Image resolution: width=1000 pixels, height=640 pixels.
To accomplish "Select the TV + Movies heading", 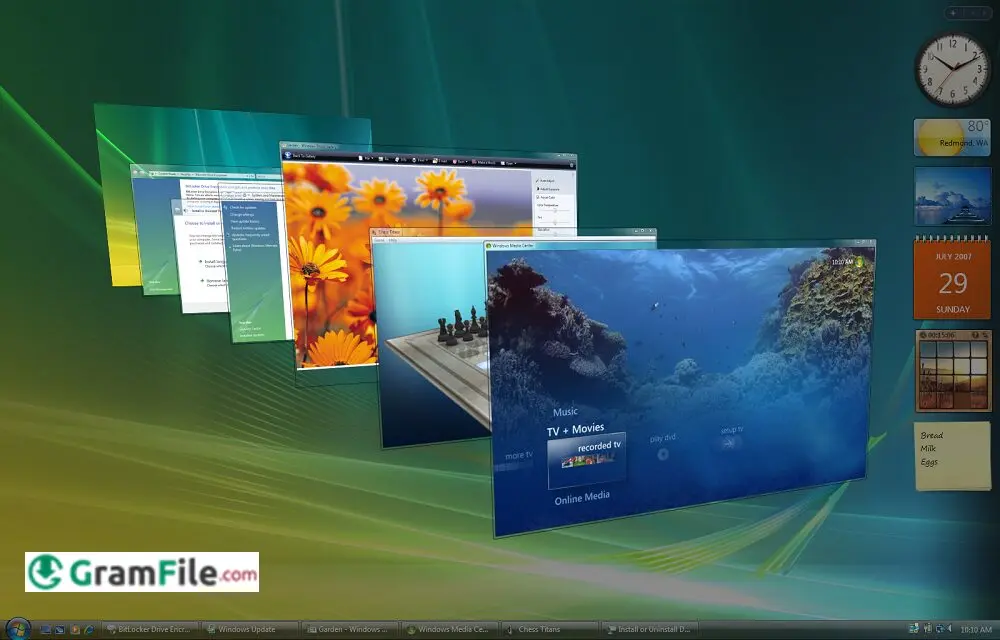I will (x=575, y=429).
